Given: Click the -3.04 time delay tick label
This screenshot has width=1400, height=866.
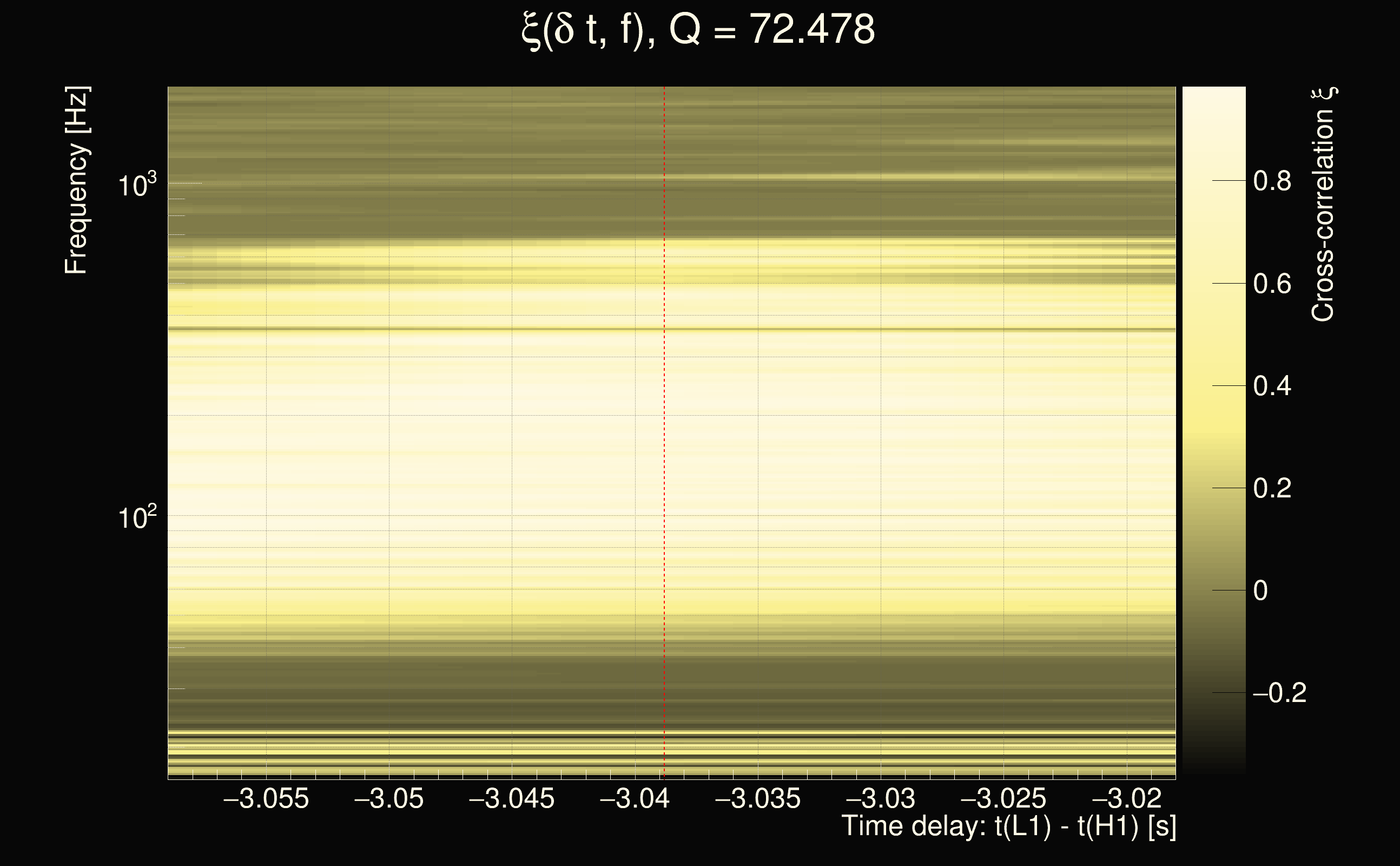Looking at the screenshot, I should click(634, 798).
